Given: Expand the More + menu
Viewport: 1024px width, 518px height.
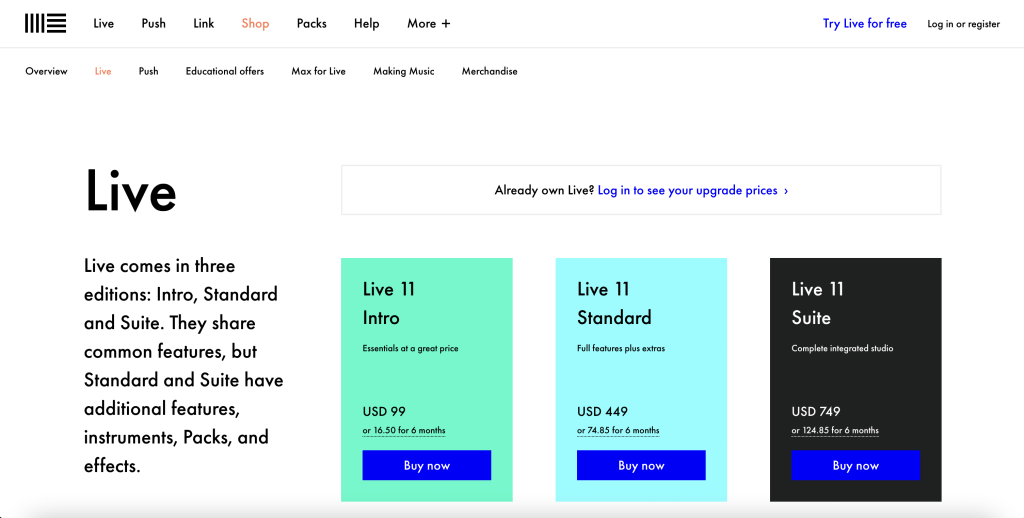Looking at the screenshot, I should pos(428,24).
